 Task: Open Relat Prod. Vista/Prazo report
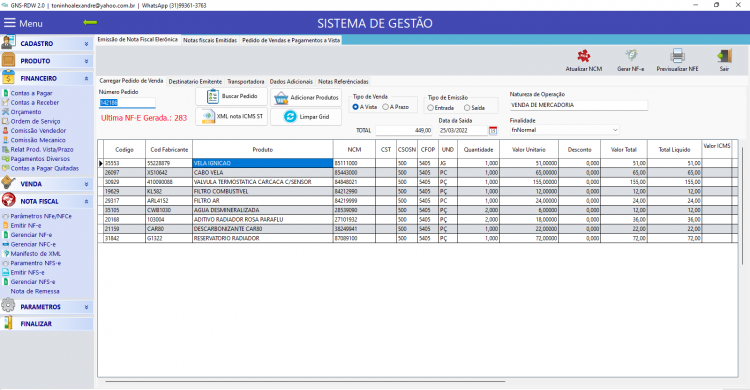[42, 149]
